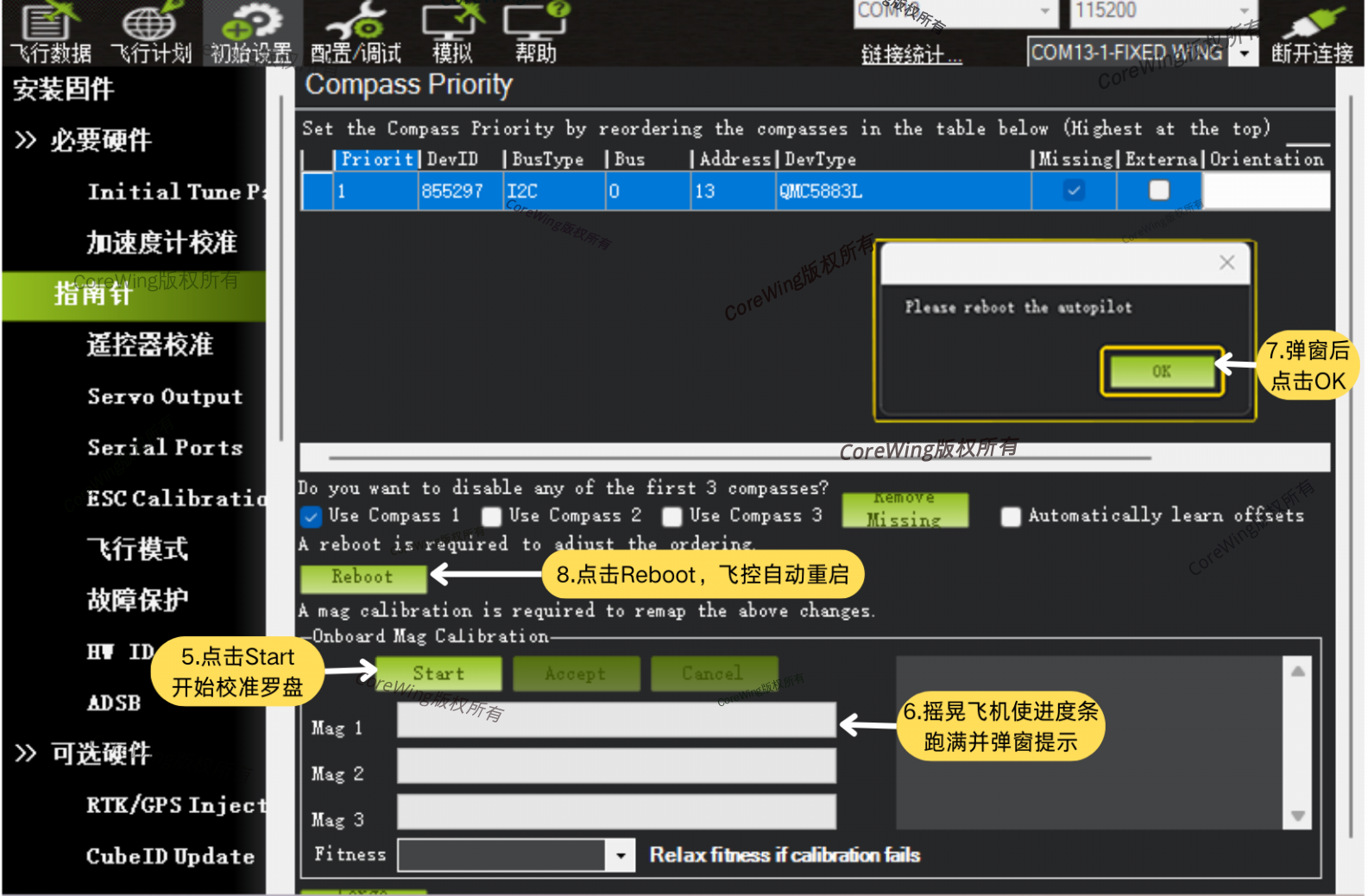Toggle the Use Compass 1 checkbox
This screenshot has height=896, width=1368.
[x=311, y=516]
